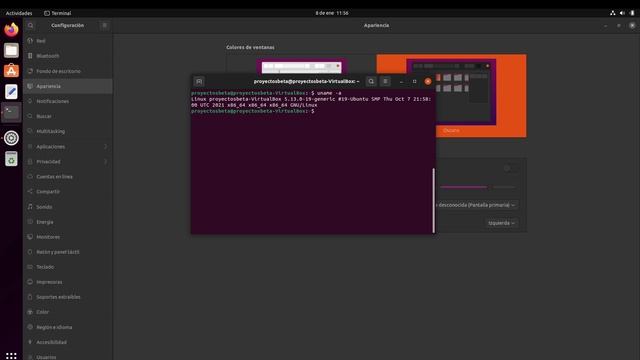This screenshot has width=640, height=360.
Task: Select Apariencia in sidebar
Action: pyautogui.click(x=68, y=86)
